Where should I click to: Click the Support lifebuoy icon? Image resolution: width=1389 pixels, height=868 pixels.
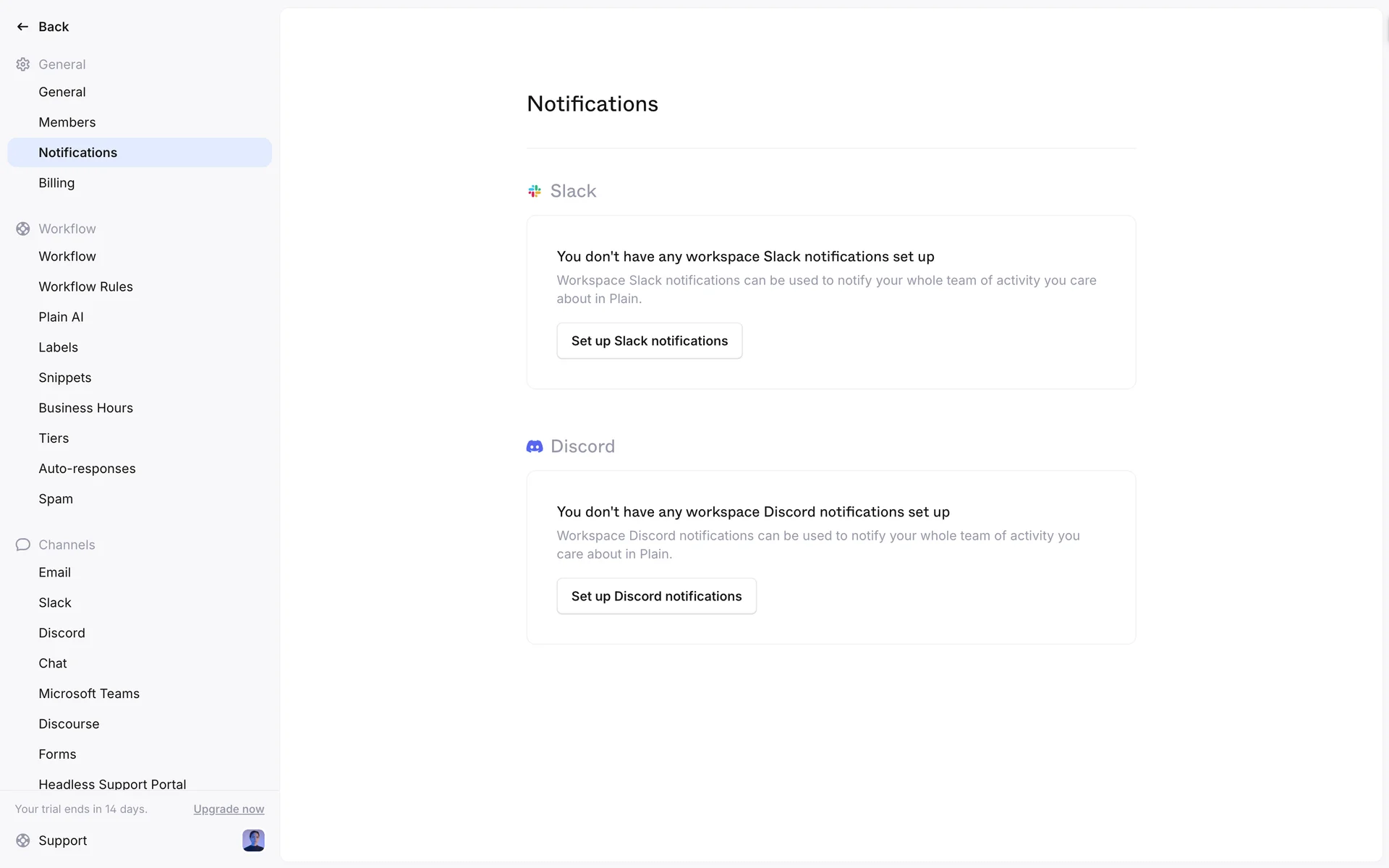[x=23, y=841]
